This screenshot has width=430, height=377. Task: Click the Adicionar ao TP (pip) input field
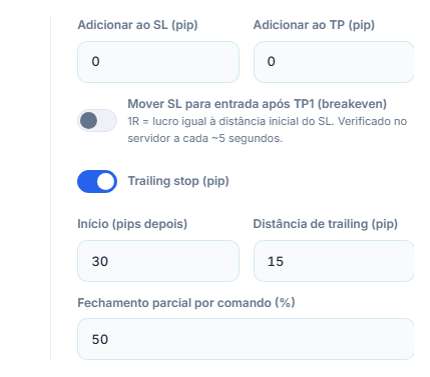click(334, 62)
